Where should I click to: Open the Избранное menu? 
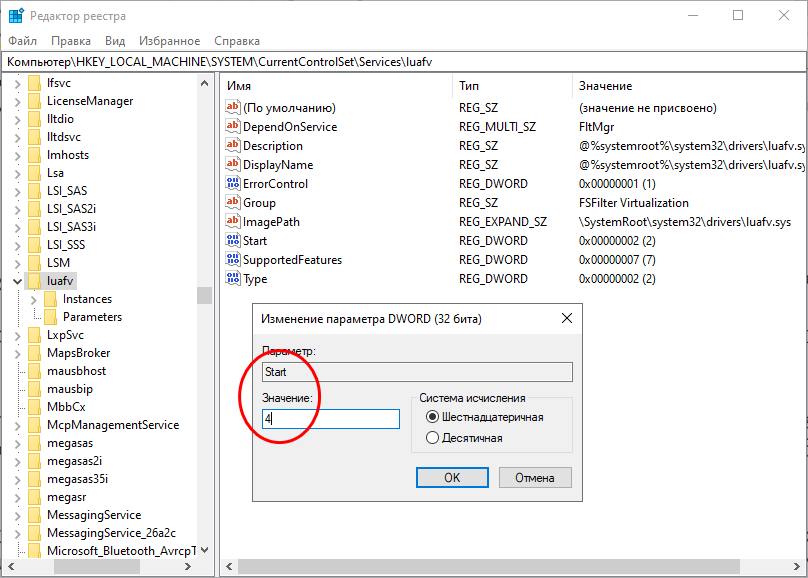point(170,41)
